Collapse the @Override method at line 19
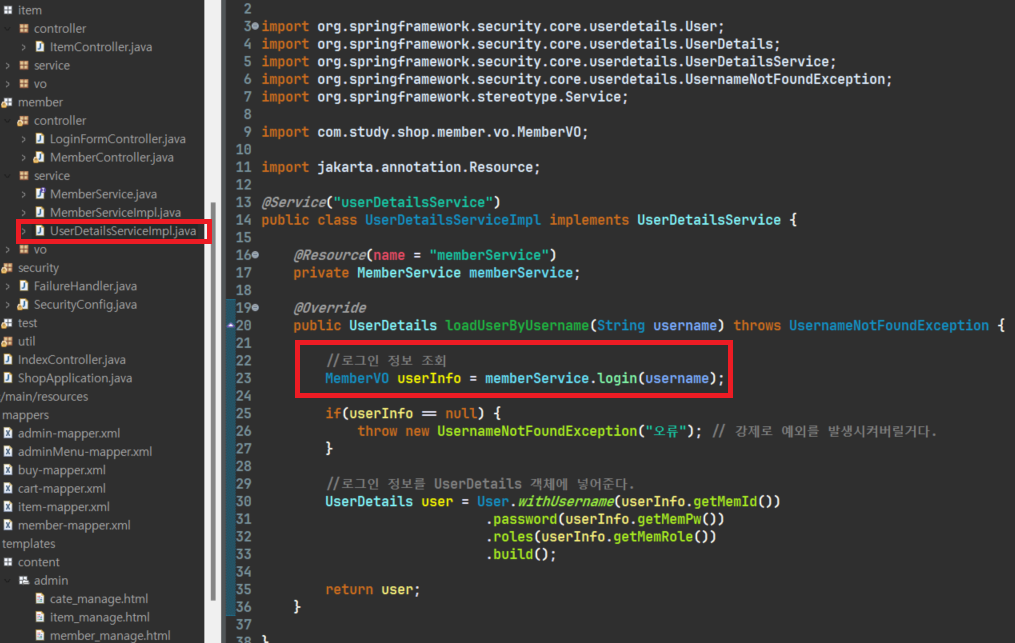Viewport: 1015px width, 643px height. [x=256, y=308]
